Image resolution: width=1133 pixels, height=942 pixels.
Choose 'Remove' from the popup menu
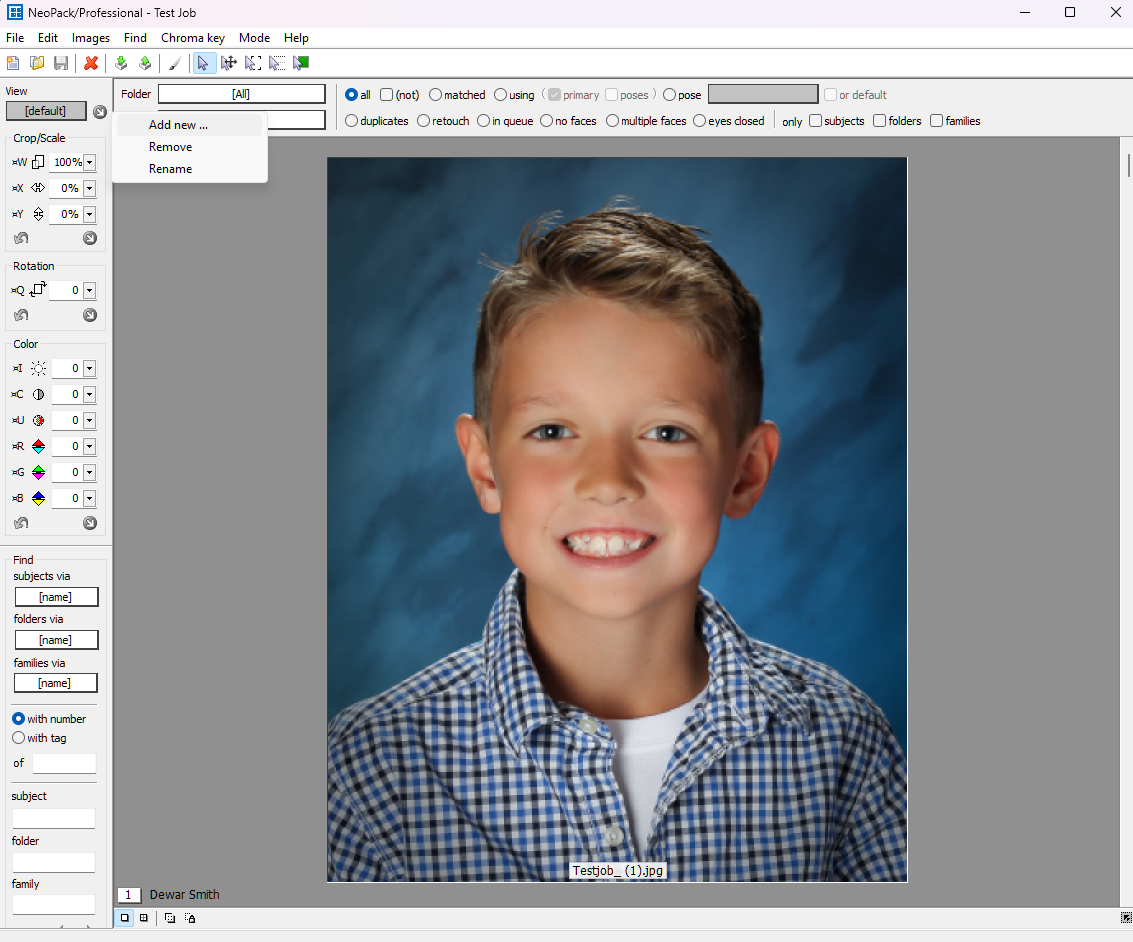[189, 147]
